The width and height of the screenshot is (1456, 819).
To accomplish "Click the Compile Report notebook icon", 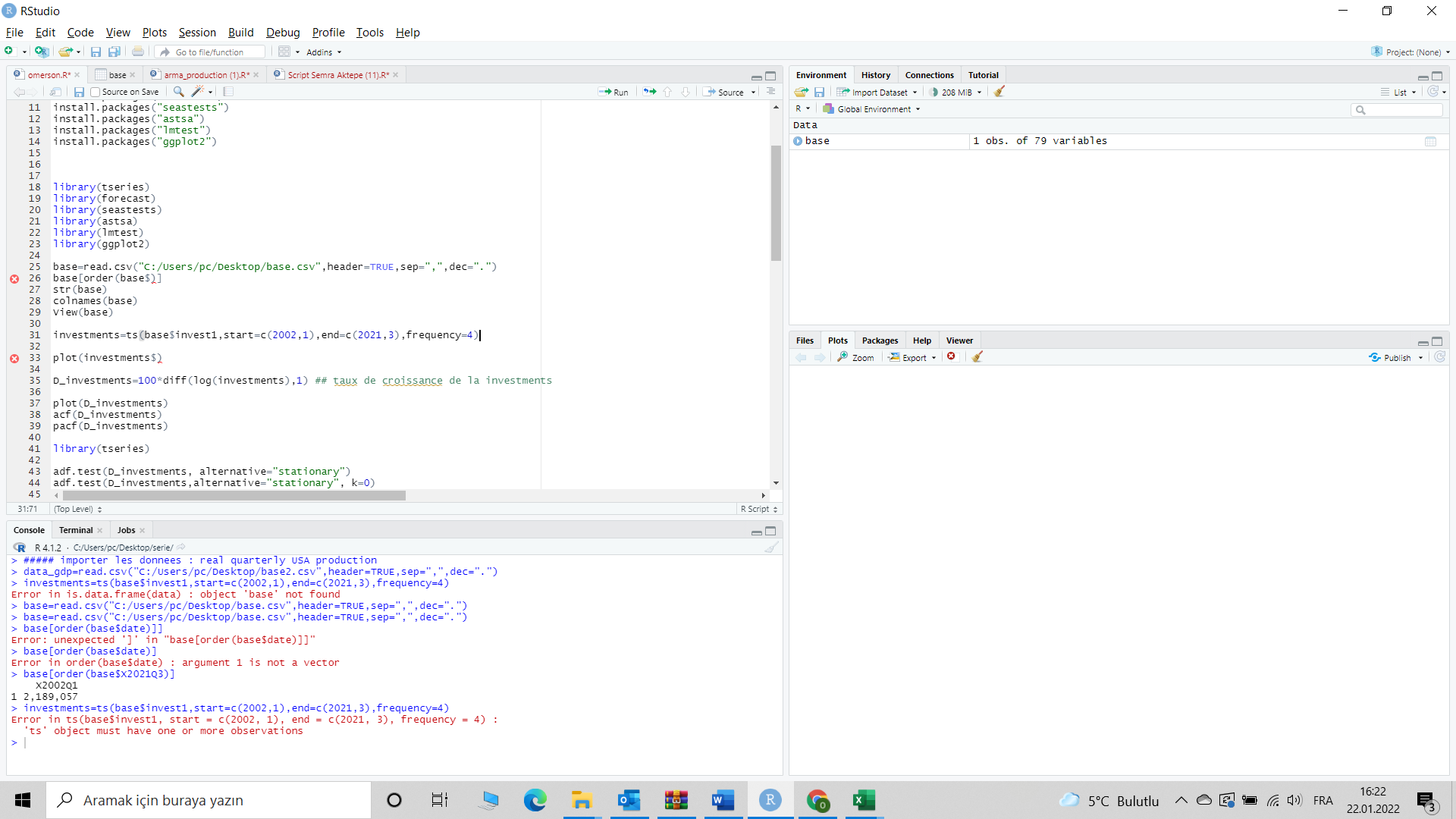I will pyautogui.click(x=228, y=92).
